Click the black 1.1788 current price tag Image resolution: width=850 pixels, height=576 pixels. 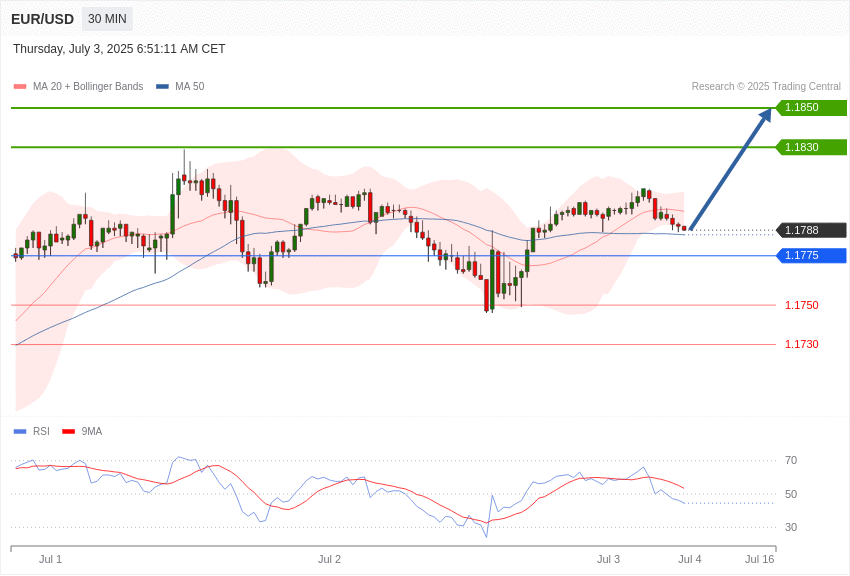811,230
